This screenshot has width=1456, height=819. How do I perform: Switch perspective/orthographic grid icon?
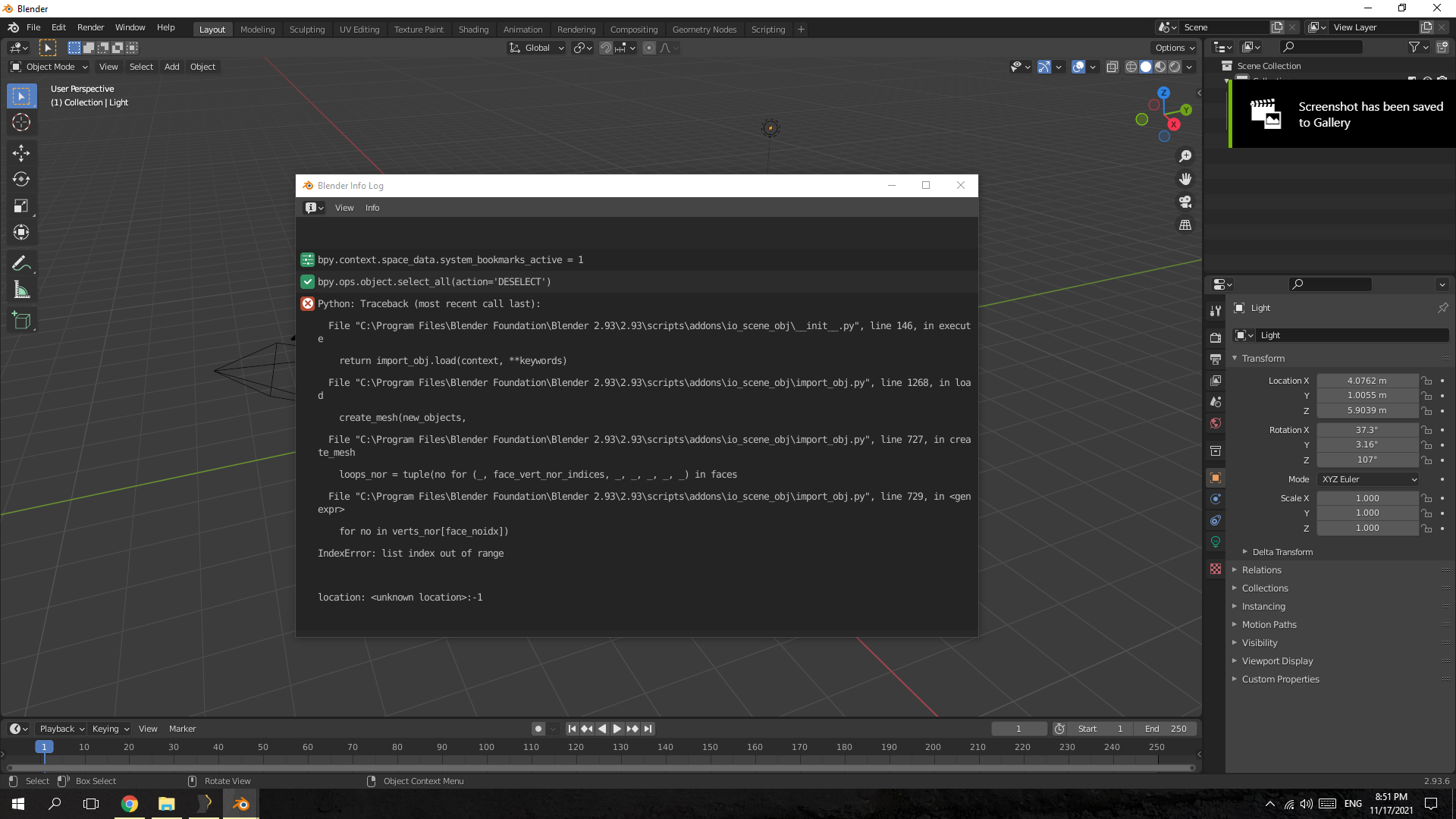(1185, 225)
